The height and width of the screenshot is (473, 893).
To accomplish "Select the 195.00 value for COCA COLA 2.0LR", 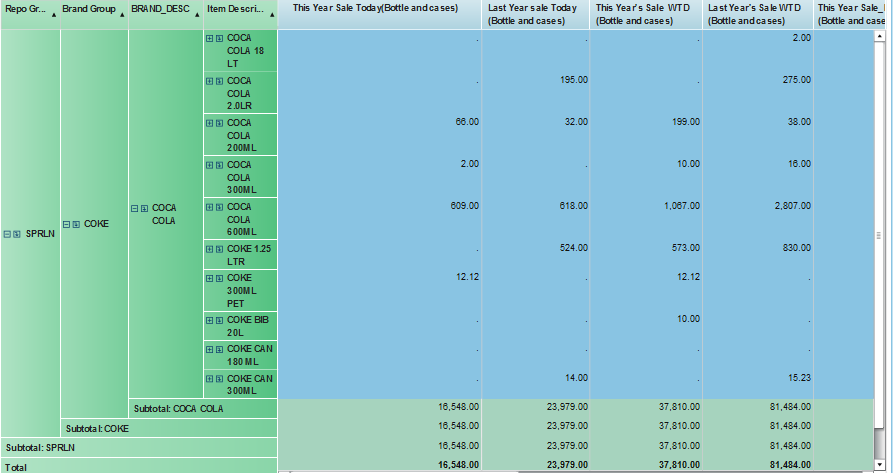I will (574, 80).
